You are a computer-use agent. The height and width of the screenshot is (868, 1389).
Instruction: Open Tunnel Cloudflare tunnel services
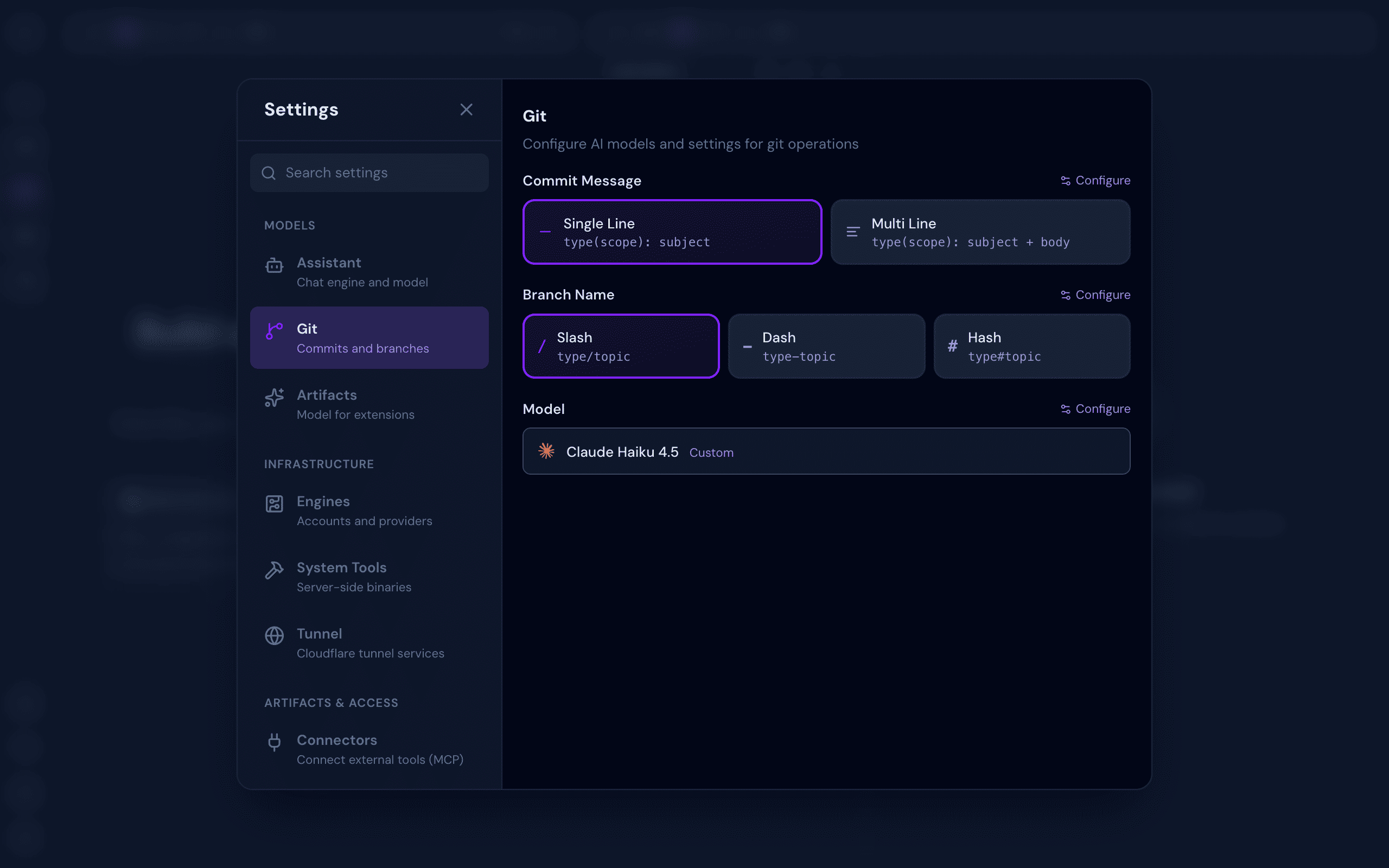point(369,642)
